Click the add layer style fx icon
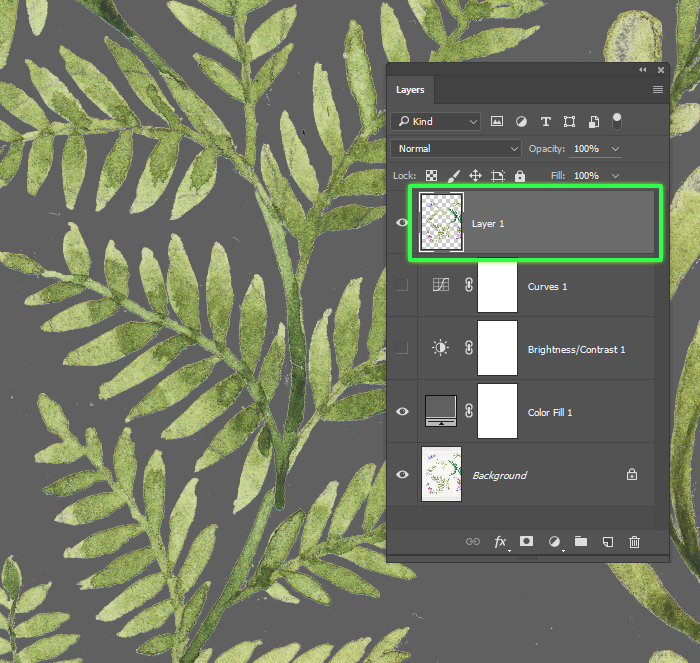The width and height of the screenshot is (700, 663). tap(500, 541)
